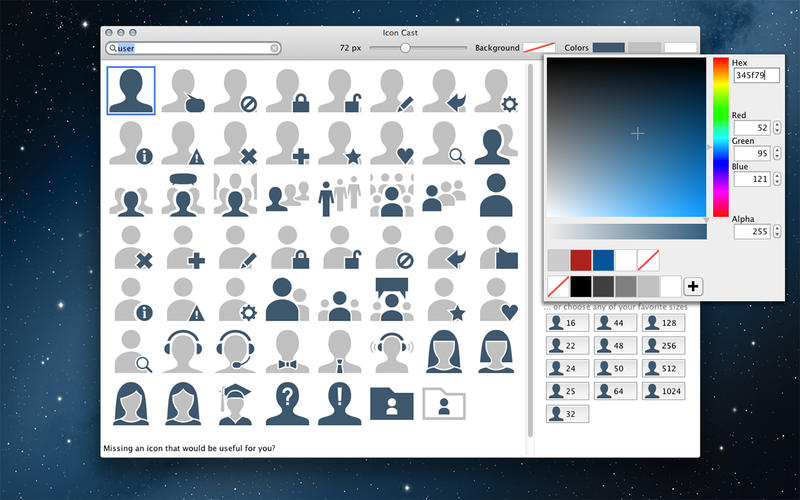Pick the 32 size button
Screen dimensions: 800x500
[x=567, y=414]
